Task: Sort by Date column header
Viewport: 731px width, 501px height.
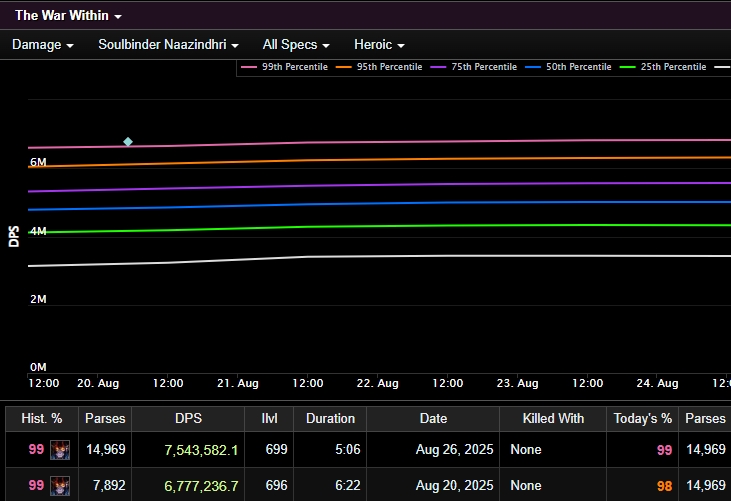Action: (x=433, y=419)
